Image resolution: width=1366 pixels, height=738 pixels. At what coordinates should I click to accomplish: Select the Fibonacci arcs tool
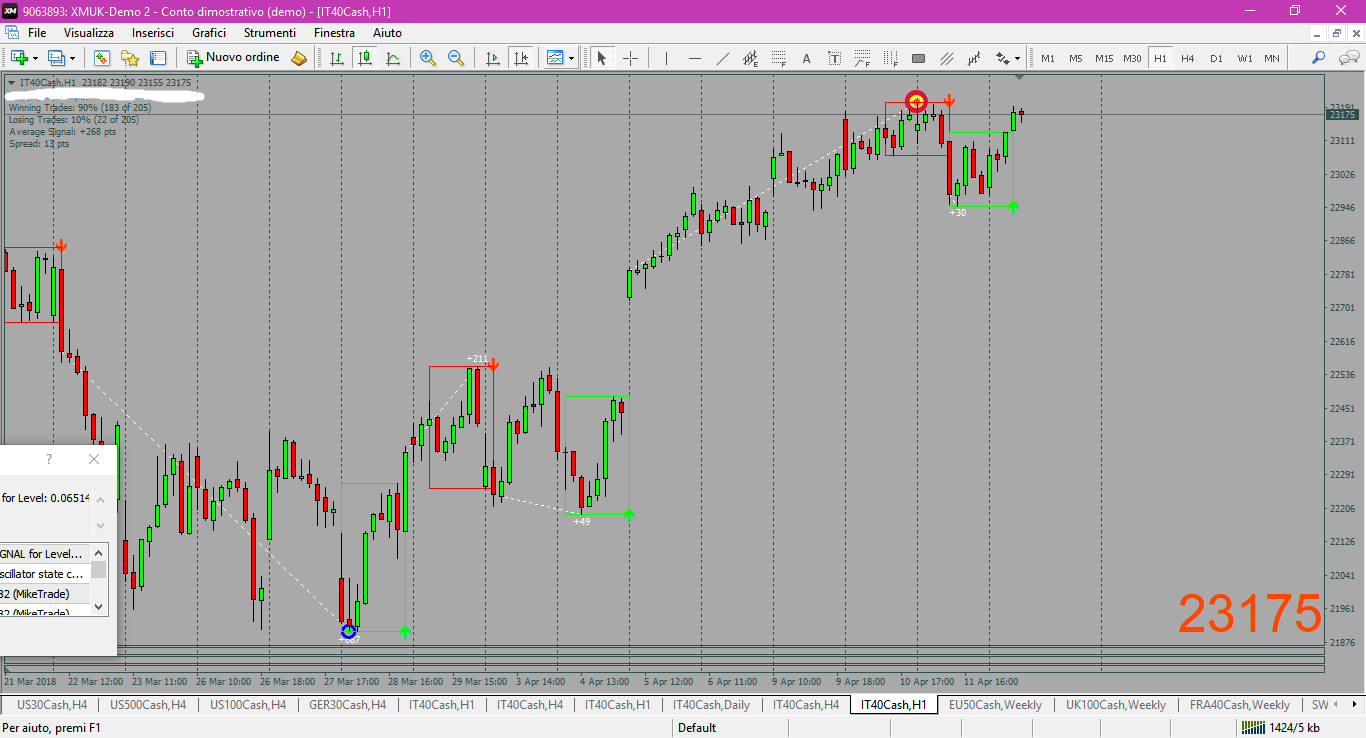[x=863, y=58]
